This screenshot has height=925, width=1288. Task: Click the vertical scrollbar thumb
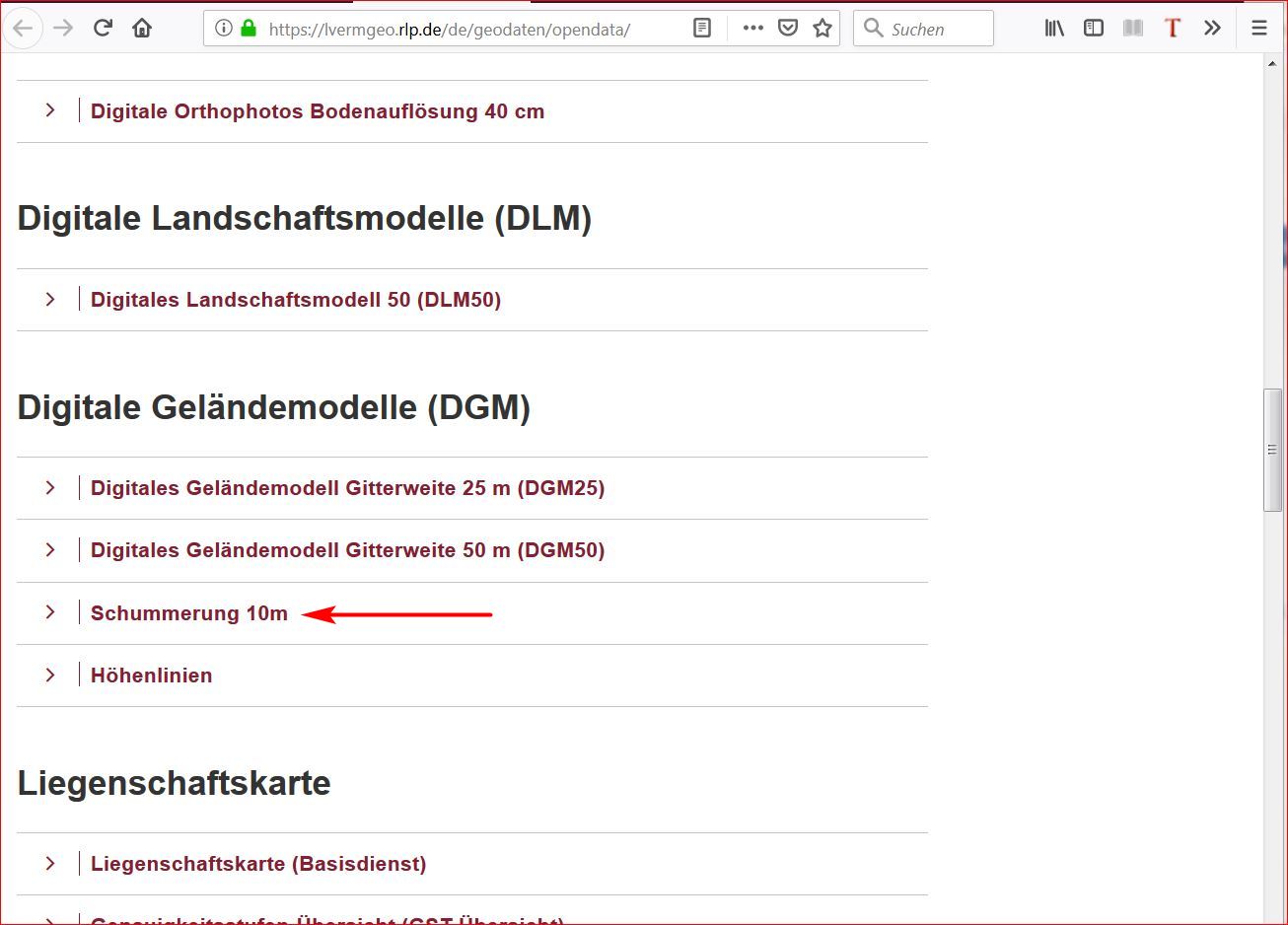click(1272, 450)
